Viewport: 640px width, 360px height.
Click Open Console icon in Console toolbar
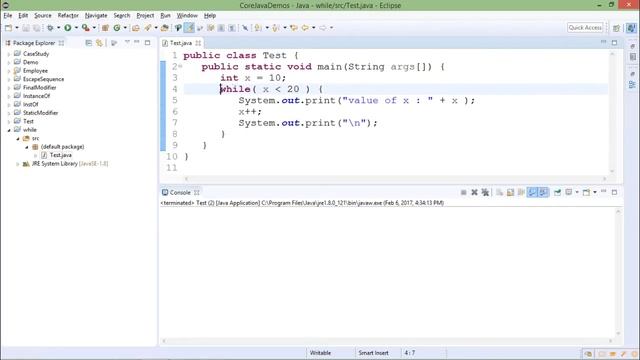point(587,192)
